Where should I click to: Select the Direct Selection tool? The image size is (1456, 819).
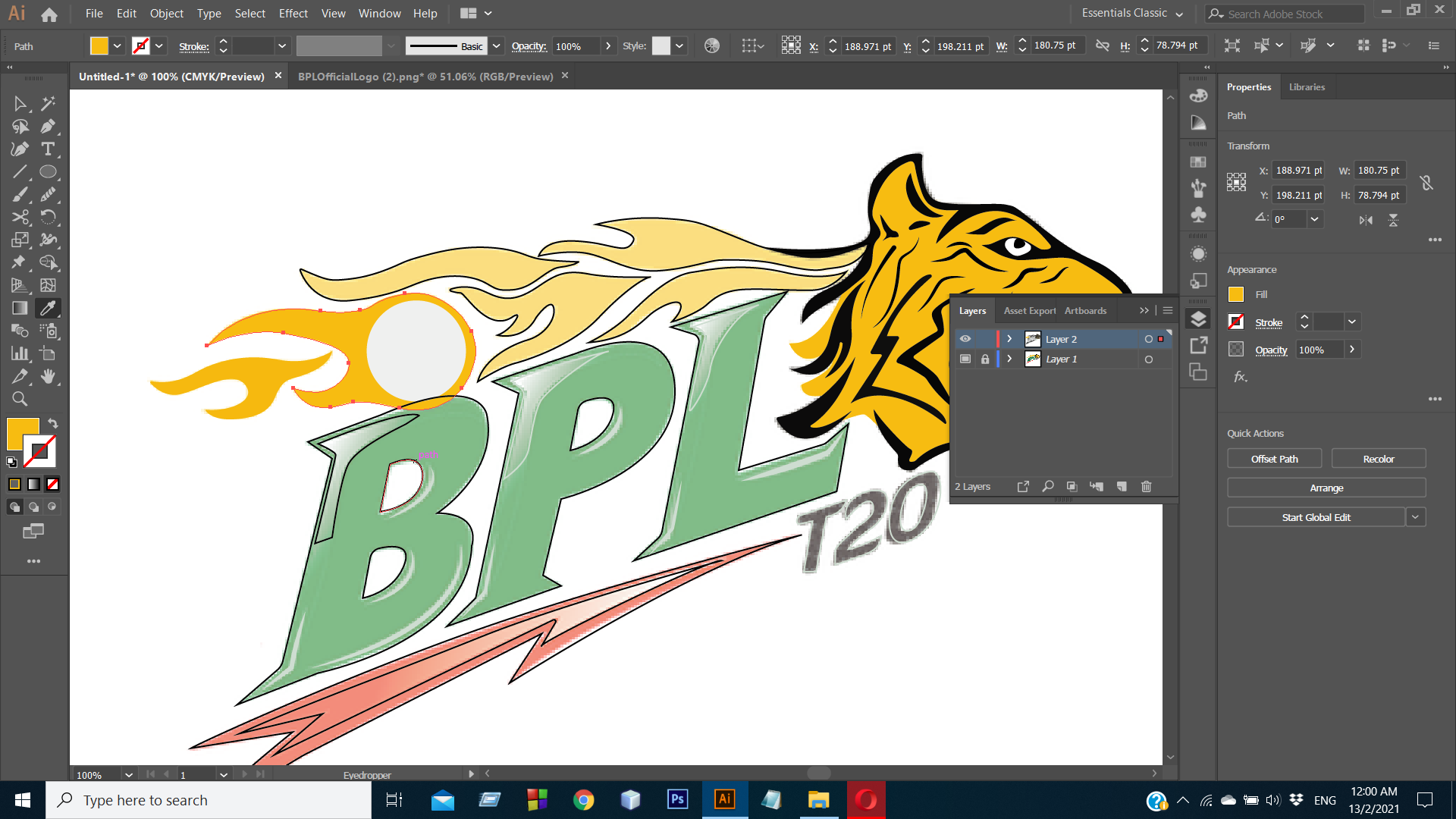point(20,104)
